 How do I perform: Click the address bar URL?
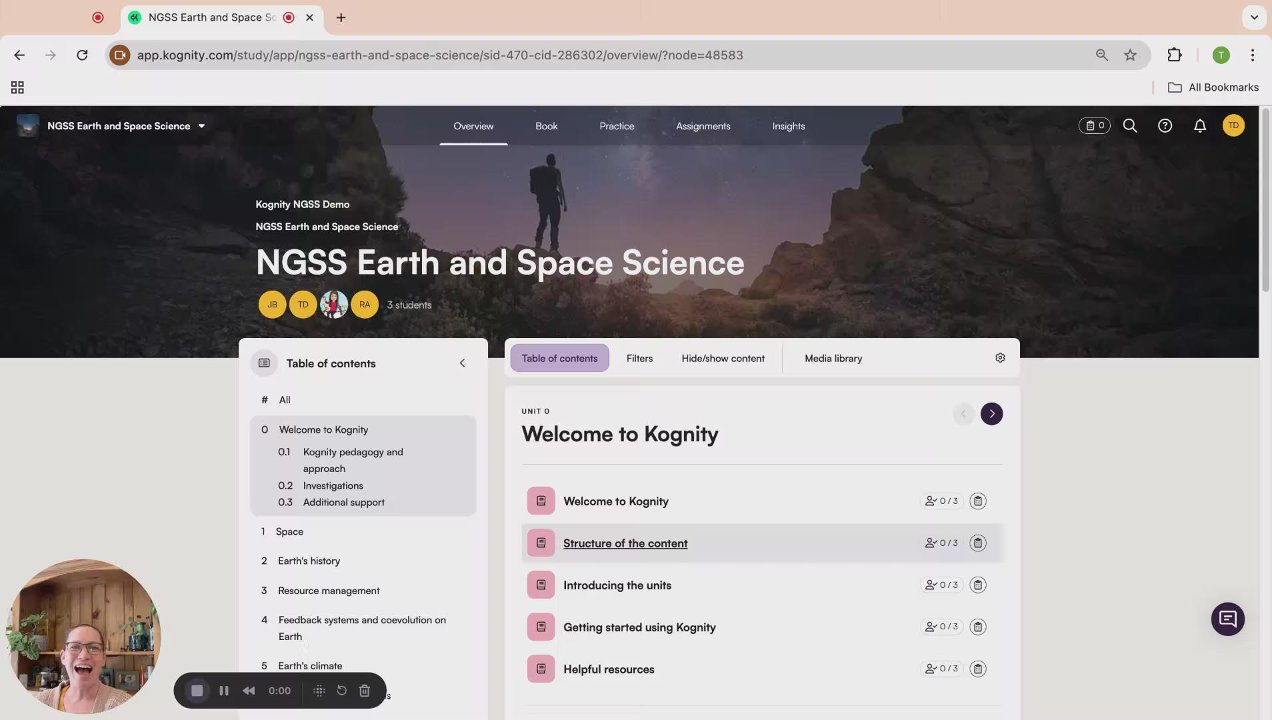440,55
